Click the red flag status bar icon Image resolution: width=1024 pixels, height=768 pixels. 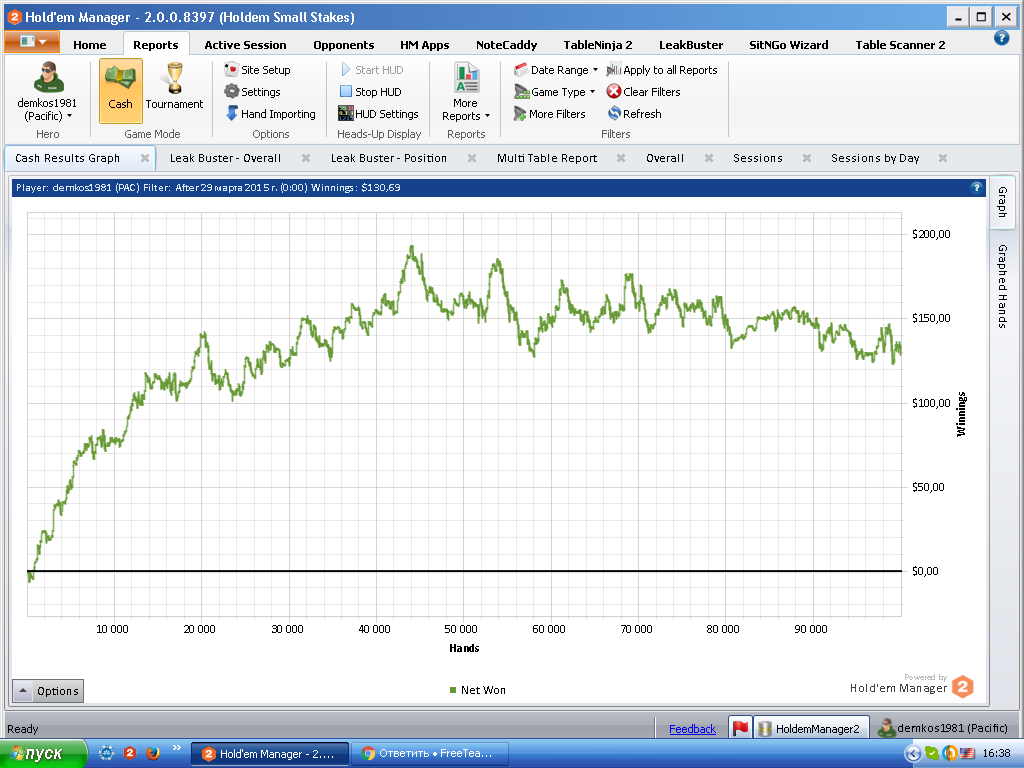(x=740, y=728)
